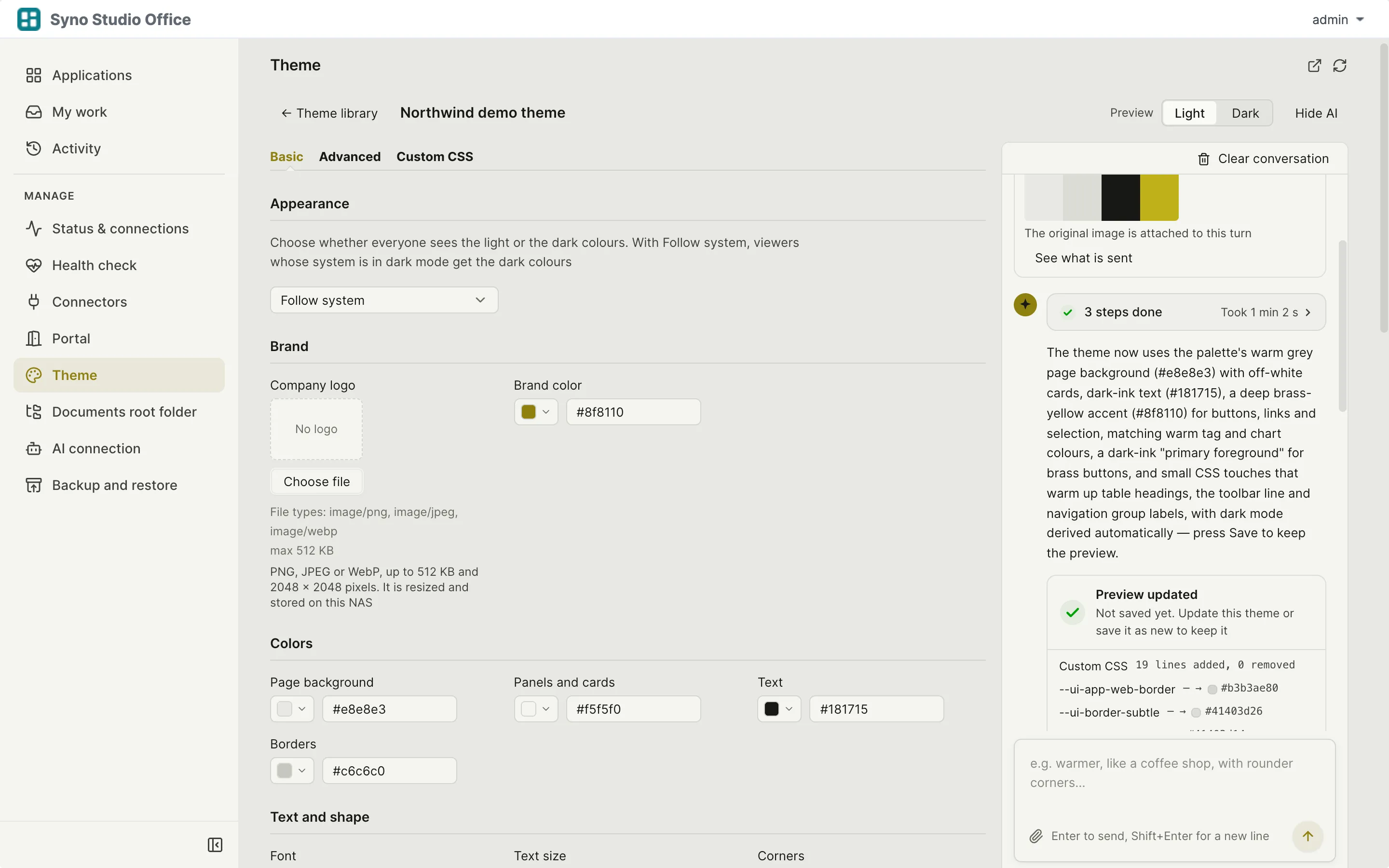1389x868 pixels.
Task: Click the refresh icon beside Theme heading
Action: pos(1340,66)
